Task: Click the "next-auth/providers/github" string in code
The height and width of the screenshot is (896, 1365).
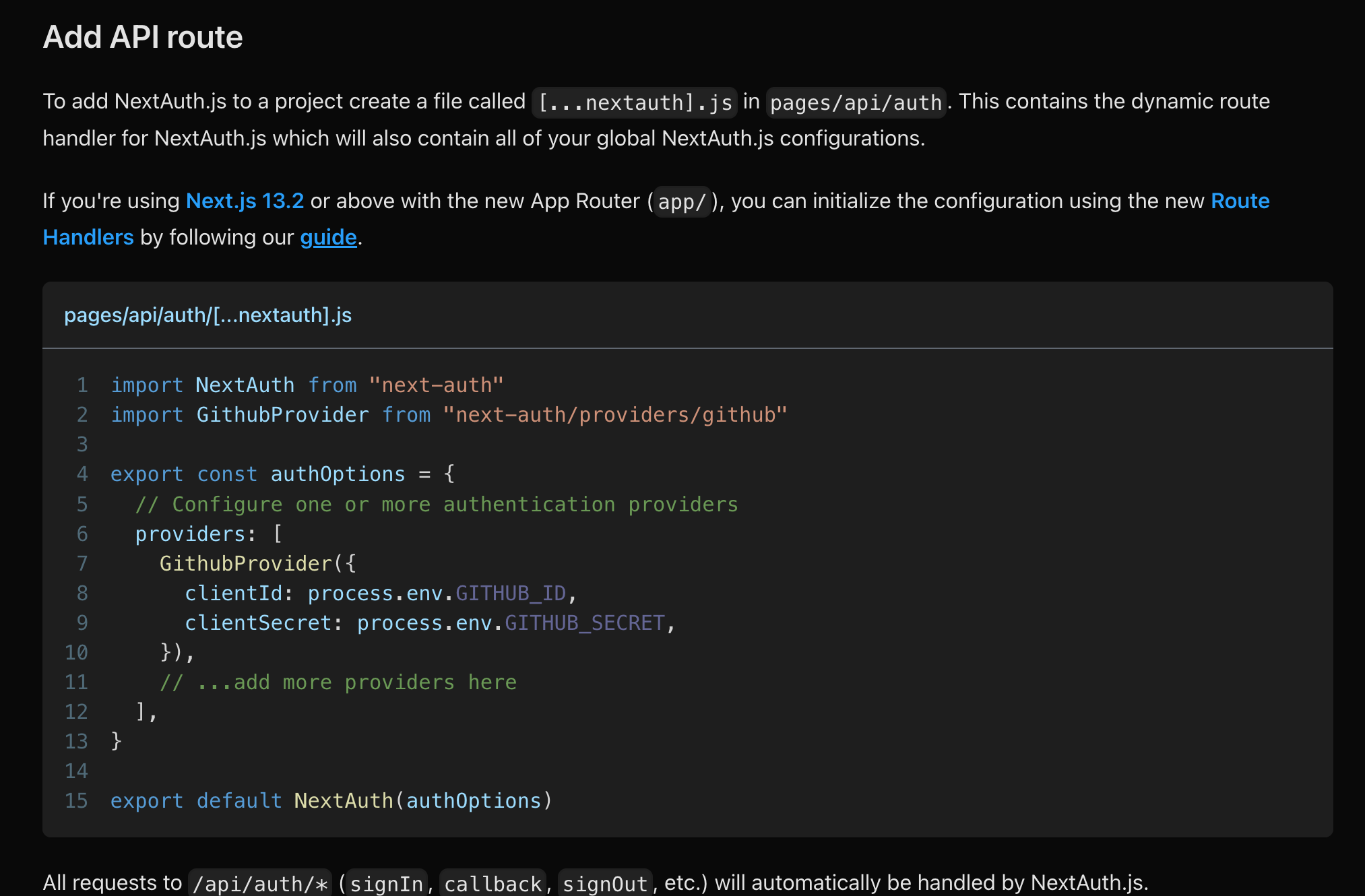Action: pyautogui.click(x=614, y=414)
